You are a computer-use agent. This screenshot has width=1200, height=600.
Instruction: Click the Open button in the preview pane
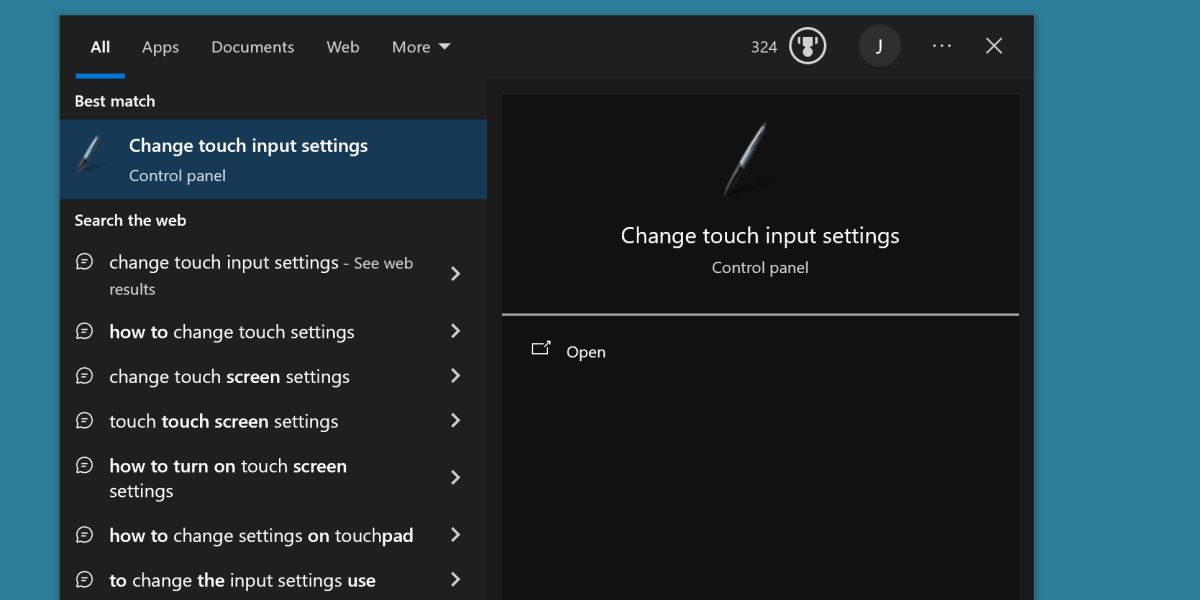pyautogui.click(x=586, y=351)
